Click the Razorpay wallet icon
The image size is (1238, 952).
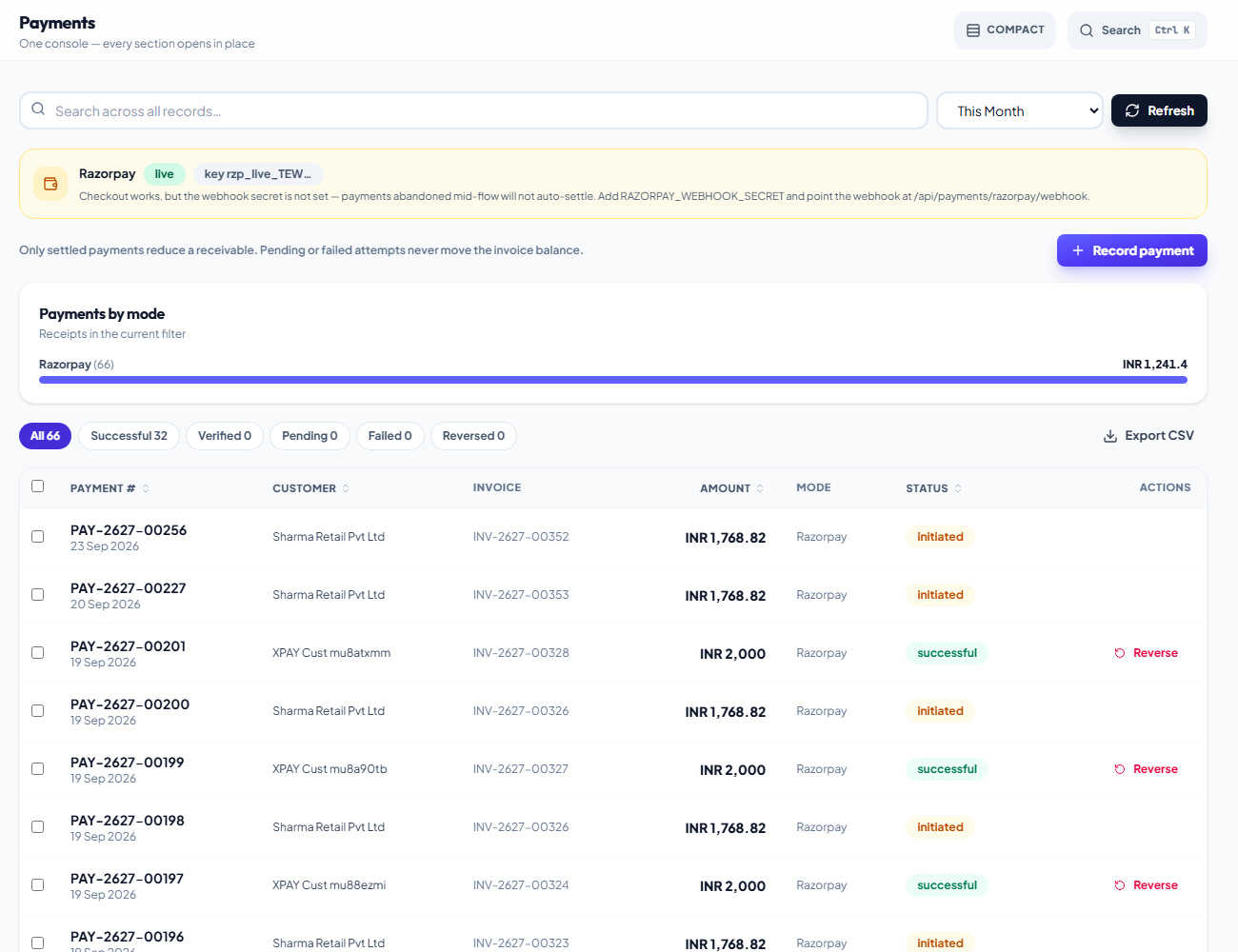click(x=50, y=184)
